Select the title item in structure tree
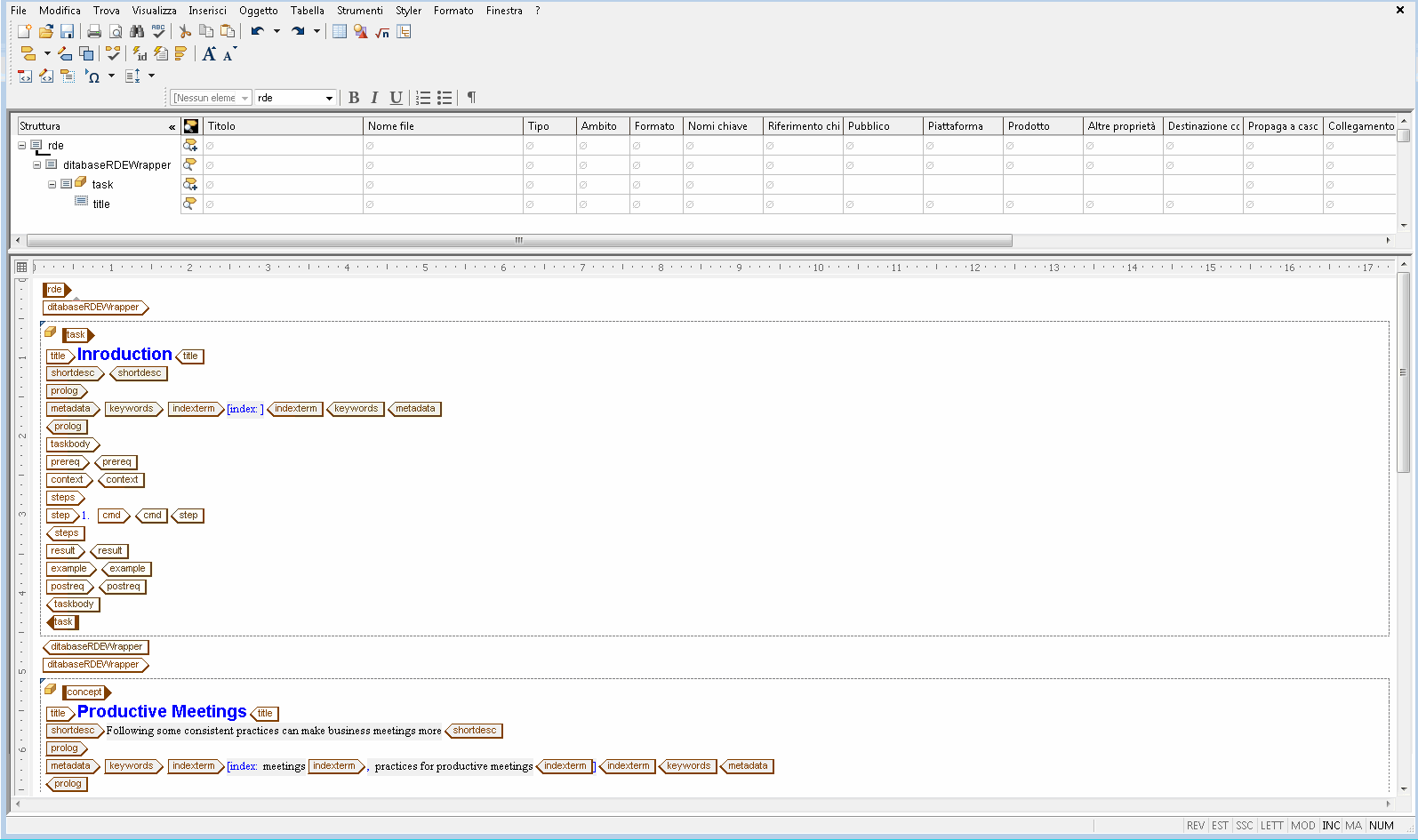 (x=101, y=204)
